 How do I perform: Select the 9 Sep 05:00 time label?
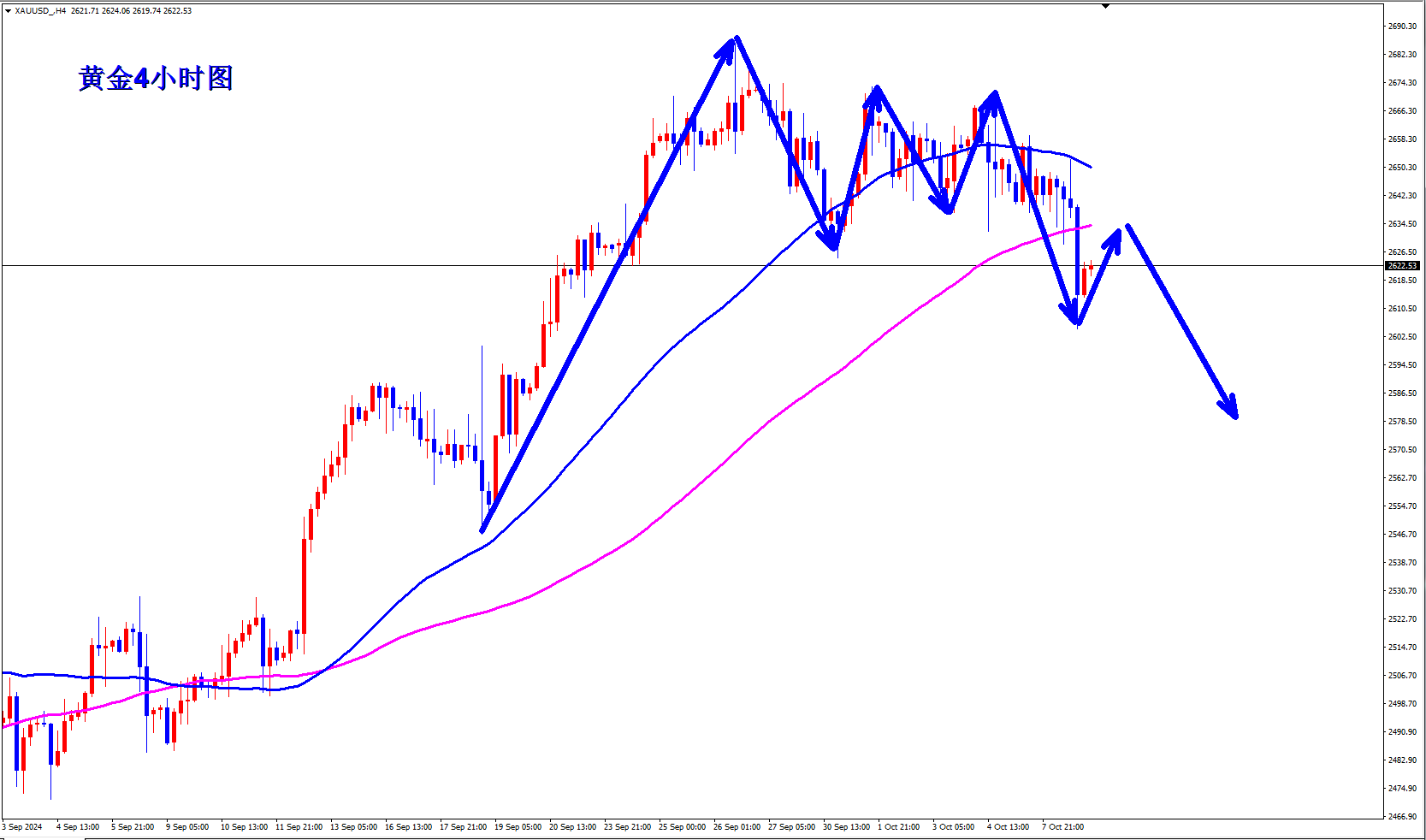pyautogui.click(x=187, y=827)
